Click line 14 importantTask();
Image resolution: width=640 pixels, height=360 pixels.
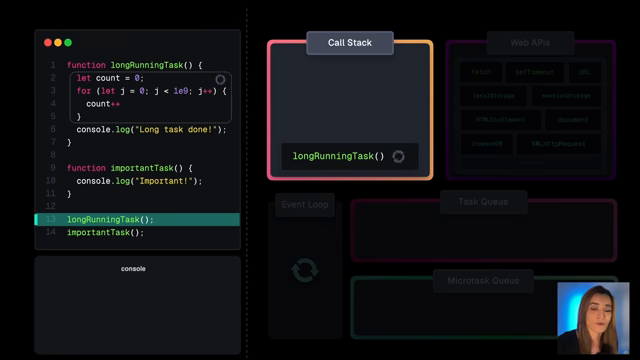click(105, 233)
